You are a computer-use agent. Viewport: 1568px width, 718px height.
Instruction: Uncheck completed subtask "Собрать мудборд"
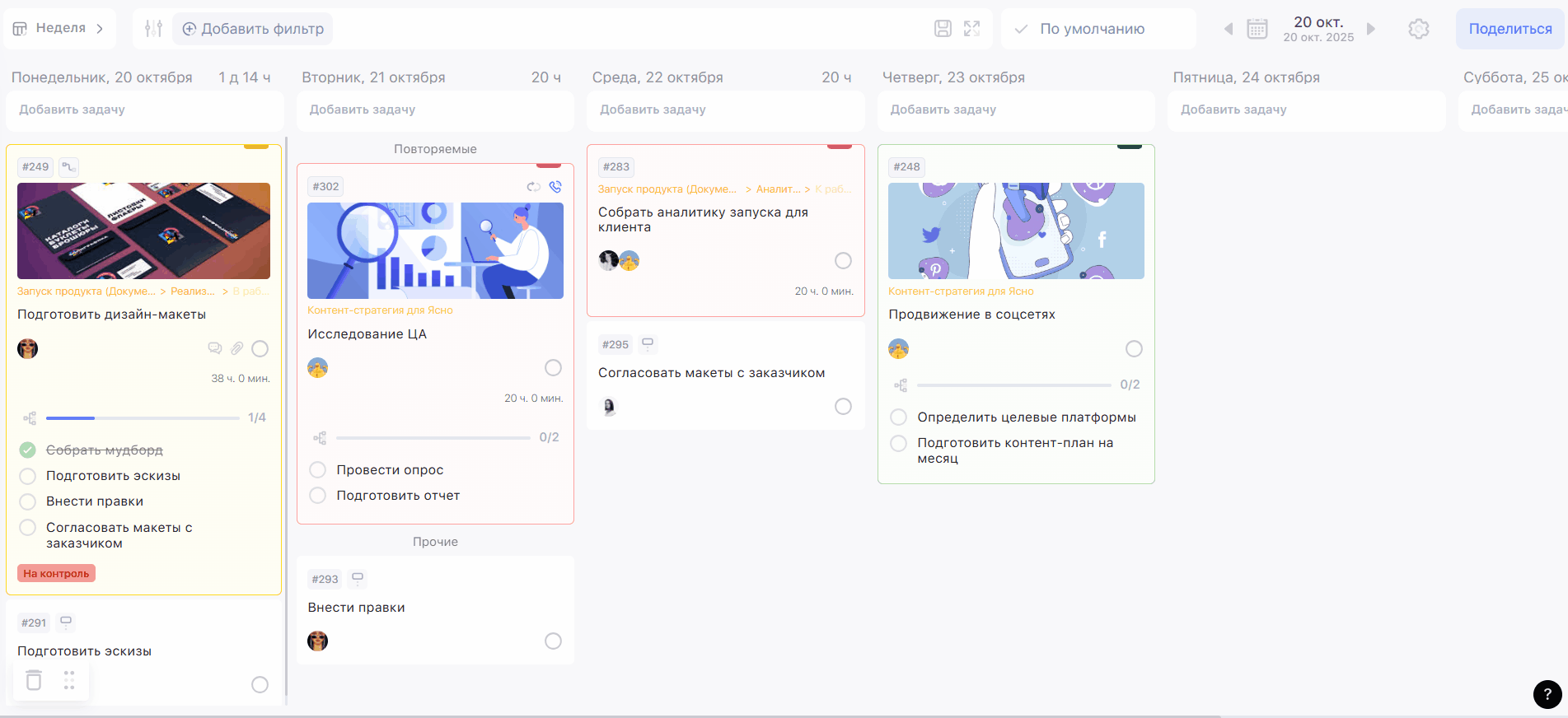[28, 450]
